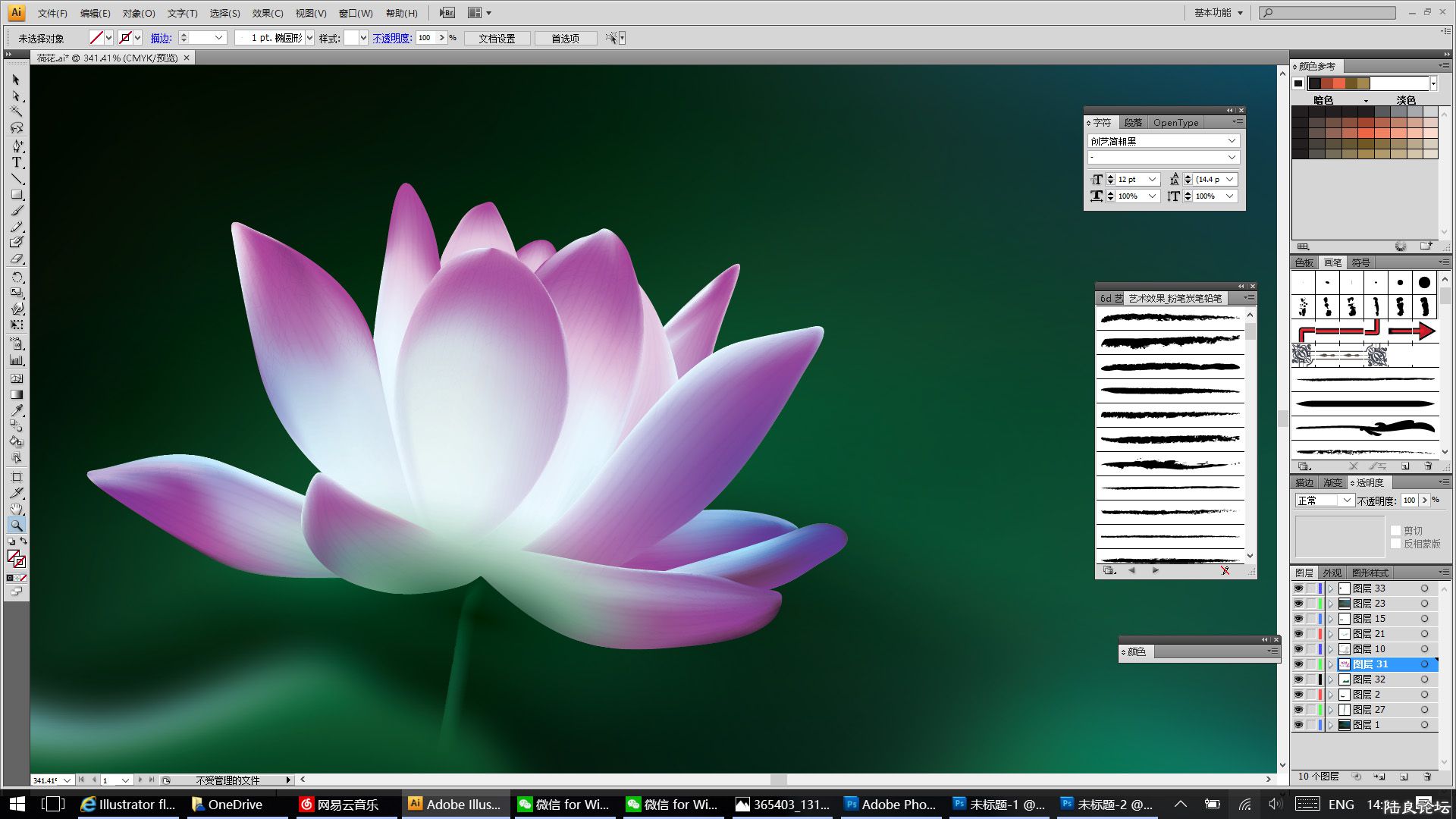The height and width of the screenshot is (819, 1456).
Task: Select the Eraser tool
Action: coord(17,259)
